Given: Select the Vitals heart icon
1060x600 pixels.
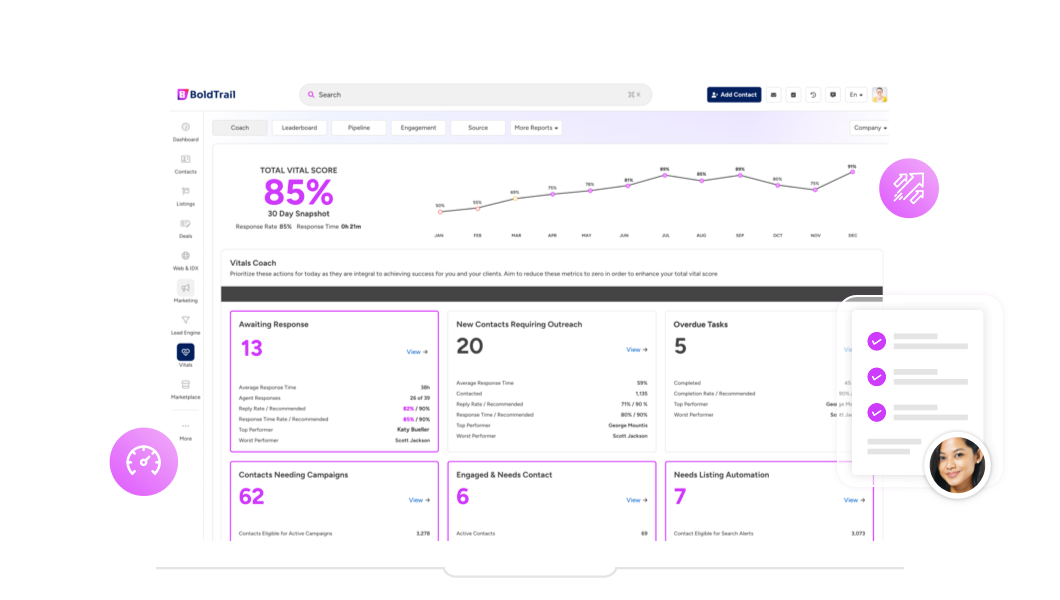Looking at the screenshot, I should [x=185, y=352].
